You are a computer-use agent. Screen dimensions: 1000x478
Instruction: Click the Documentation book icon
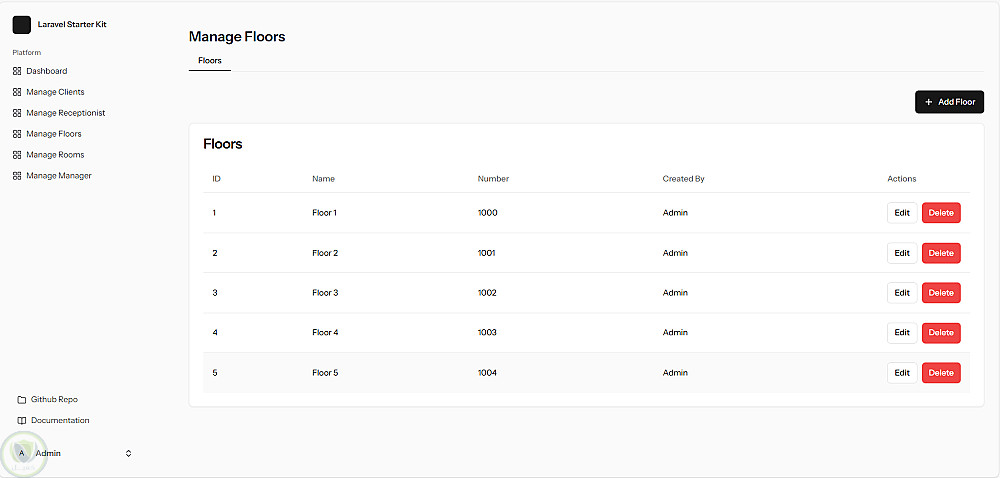(x=22, y=421)
